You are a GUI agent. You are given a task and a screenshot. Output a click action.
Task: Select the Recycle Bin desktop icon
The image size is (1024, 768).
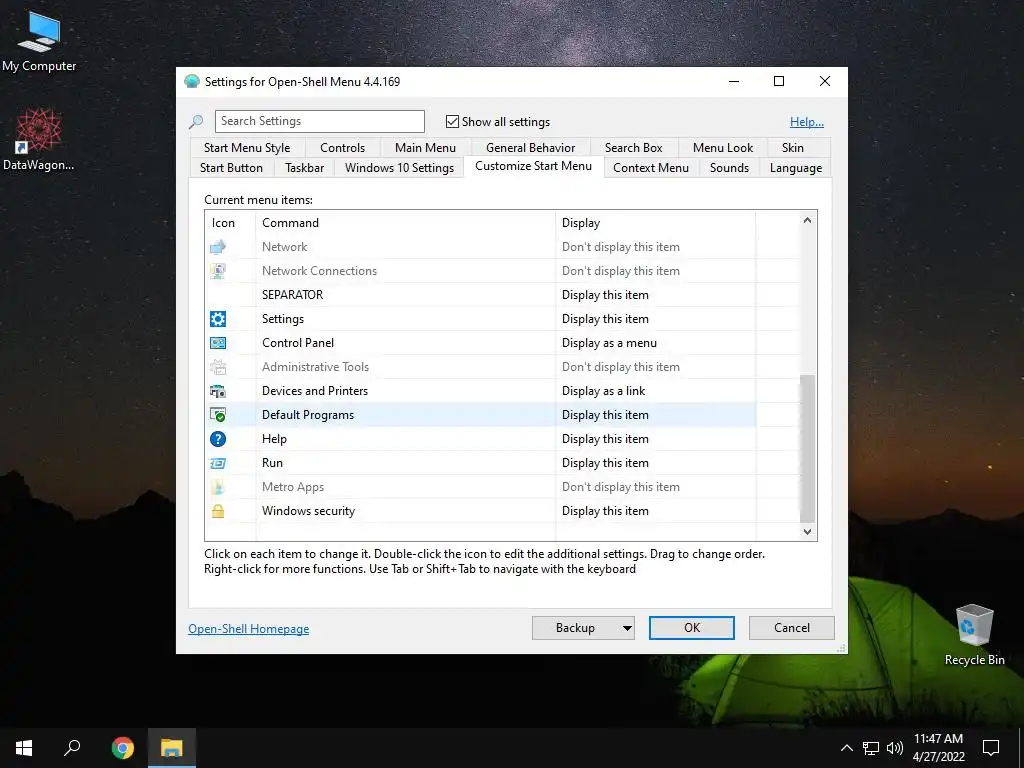pyautogui.click(x=974, y=635)
